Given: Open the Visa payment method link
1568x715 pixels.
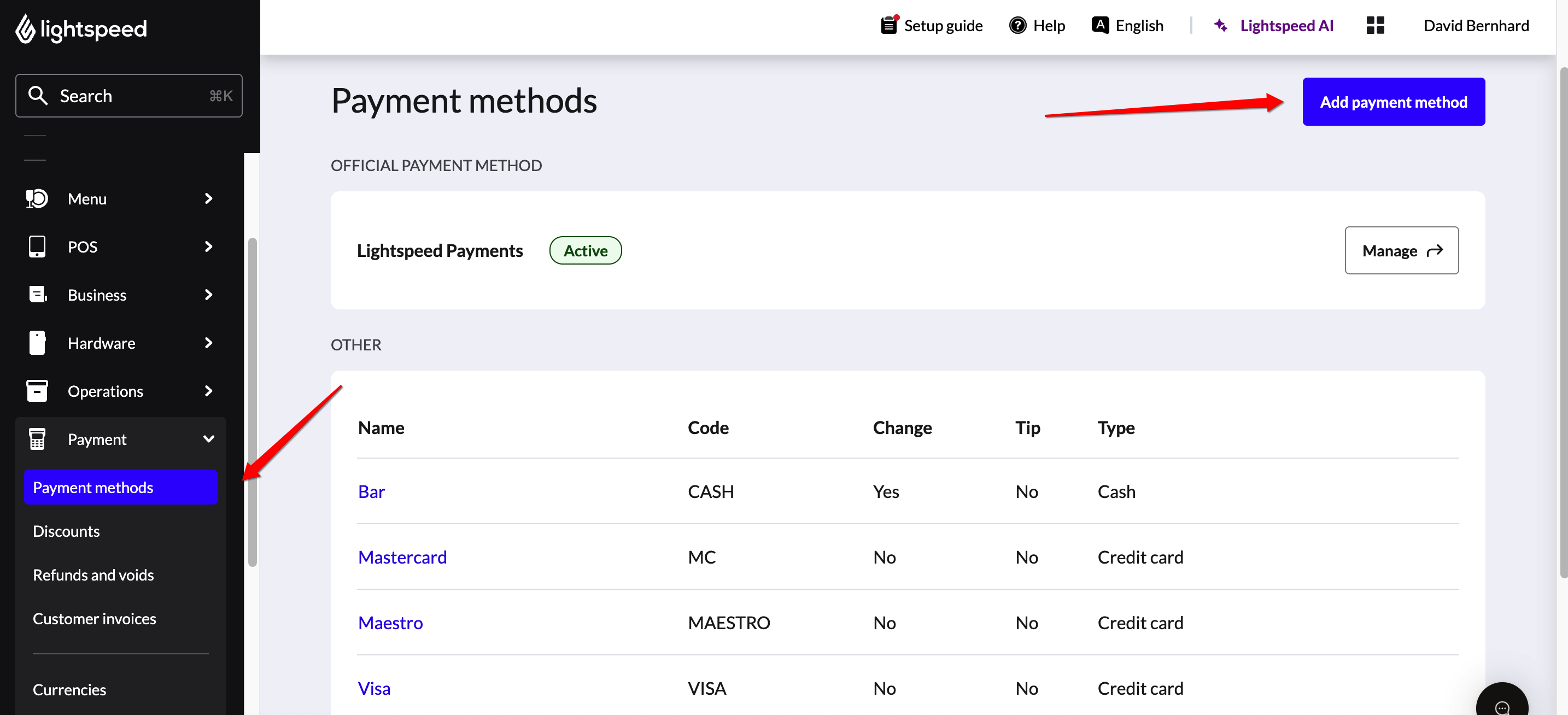Looking at the screenshot, I should 375,688.
